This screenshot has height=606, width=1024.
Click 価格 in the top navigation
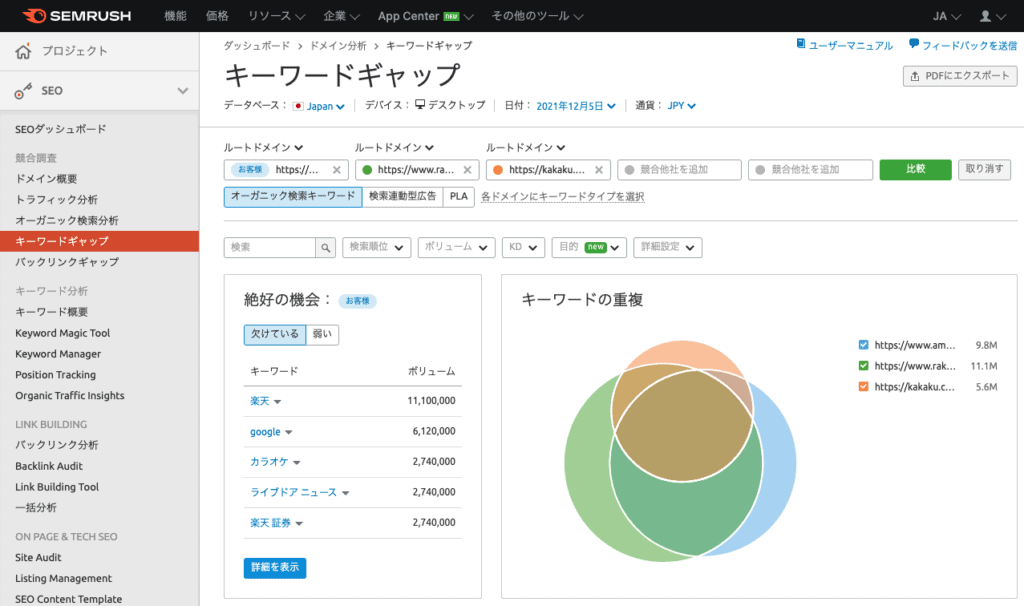click(217, 16)
